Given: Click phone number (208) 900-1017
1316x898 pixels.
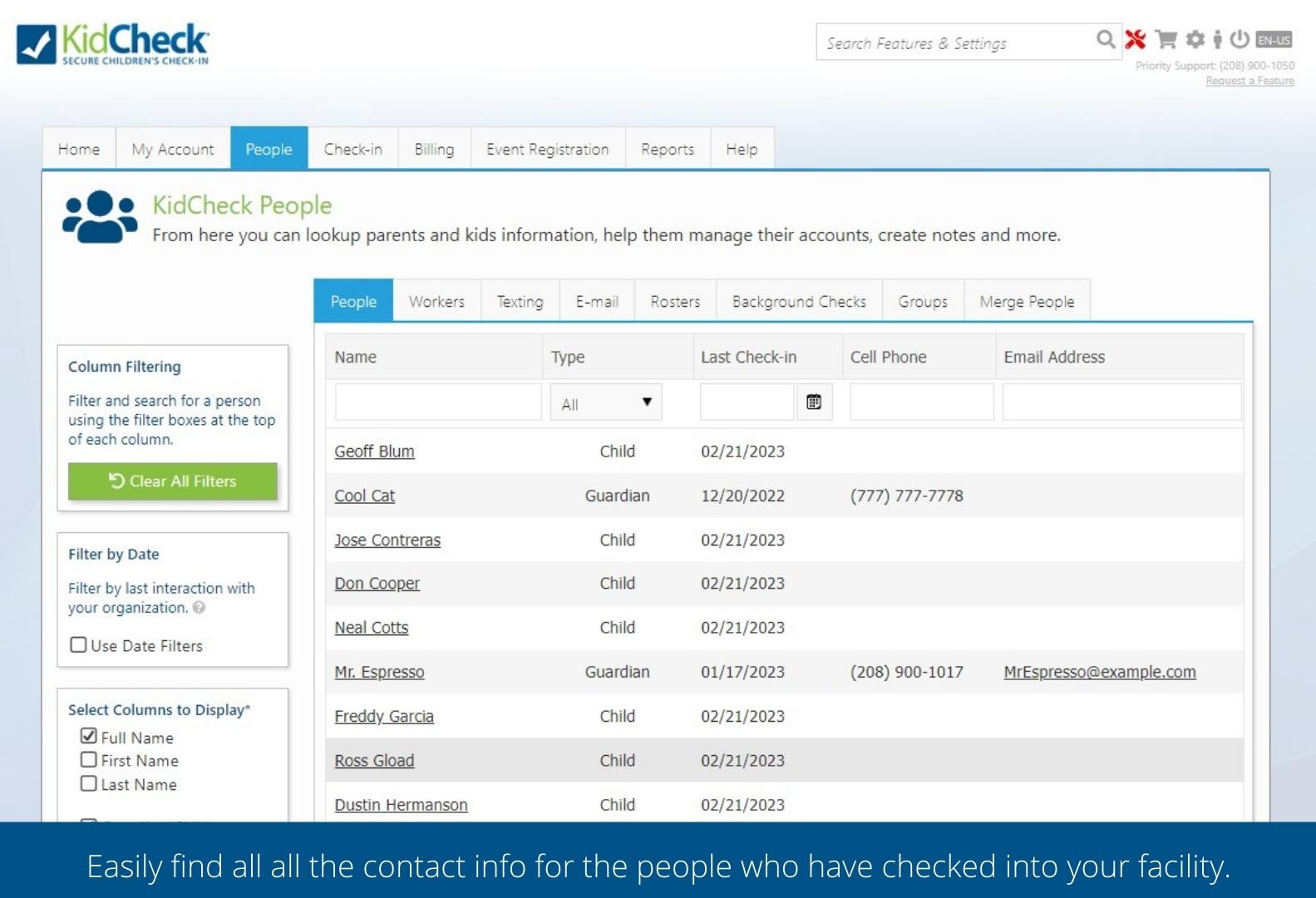Looking at the screenshot, I should 906,672.
